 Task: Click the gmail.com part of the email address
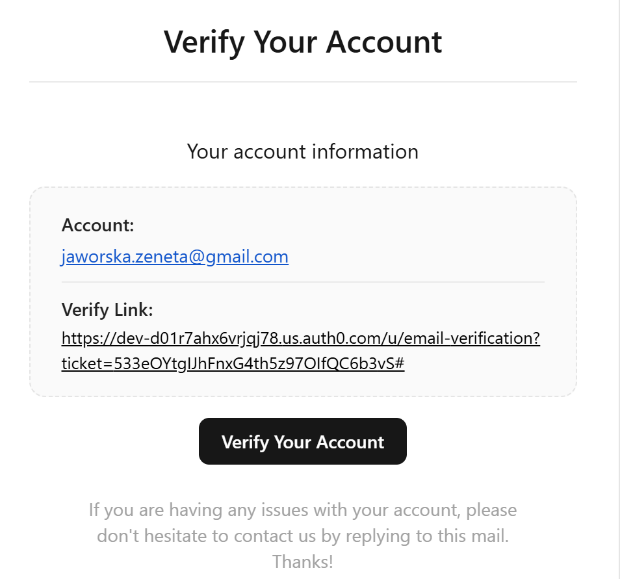(x=247, y=257)
